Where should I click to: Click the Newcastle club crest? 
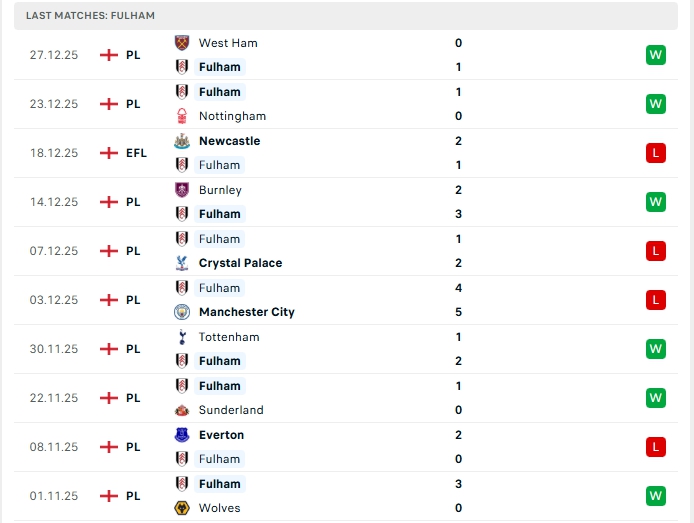[x=182, y=141]
